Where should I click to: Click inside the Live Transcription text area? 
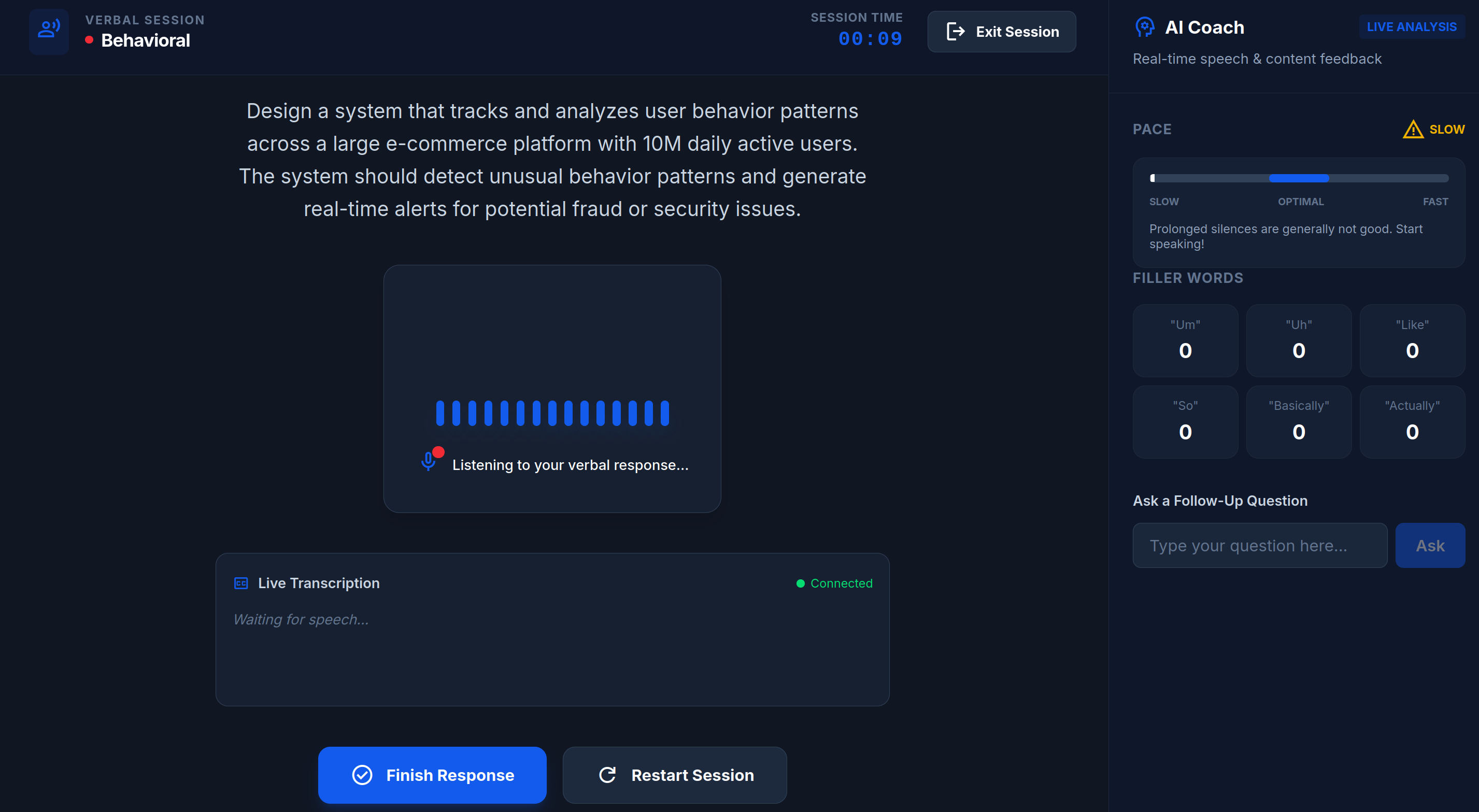coord(552,649)
